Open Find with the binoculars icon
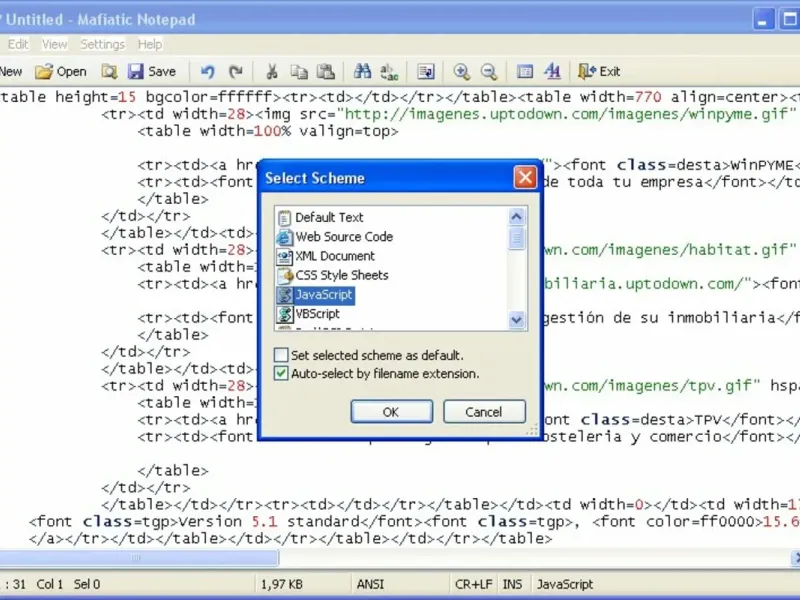 click(x=362, y=71)
